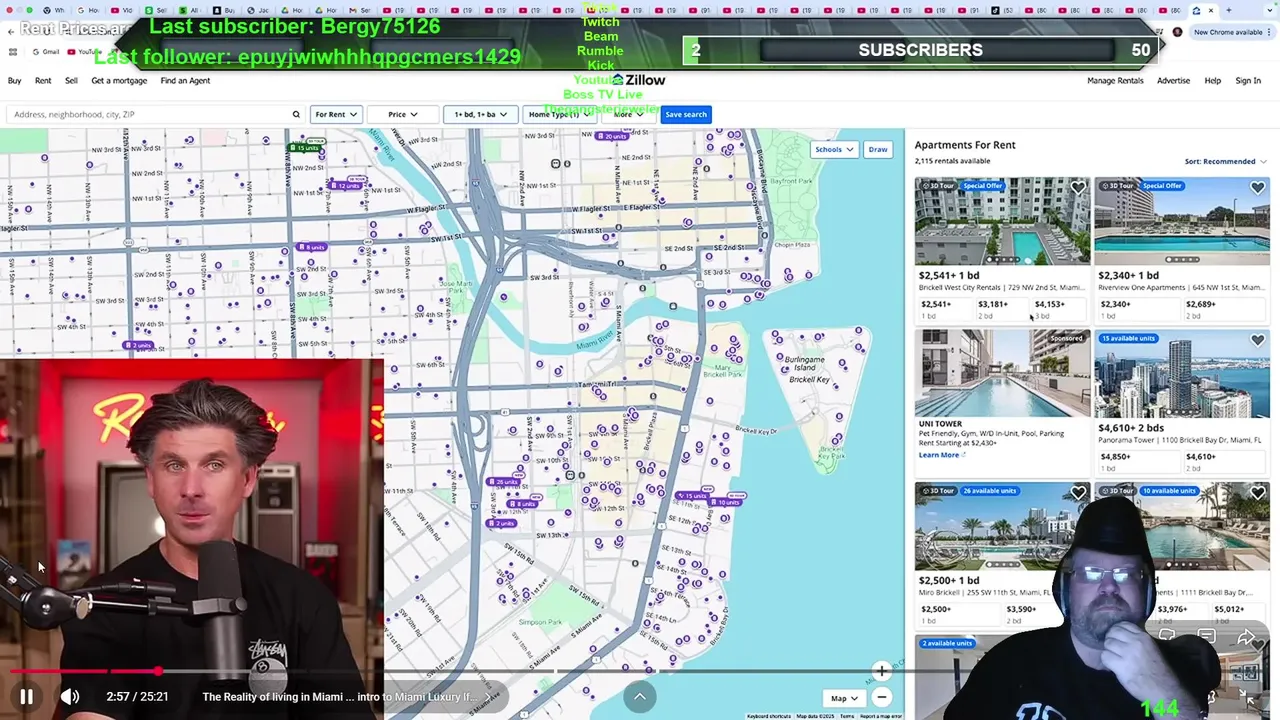The height and width of the screenshot is (720, 1280).
Task: Zoom out the map with the minus icon
Action: coord(881,697)
